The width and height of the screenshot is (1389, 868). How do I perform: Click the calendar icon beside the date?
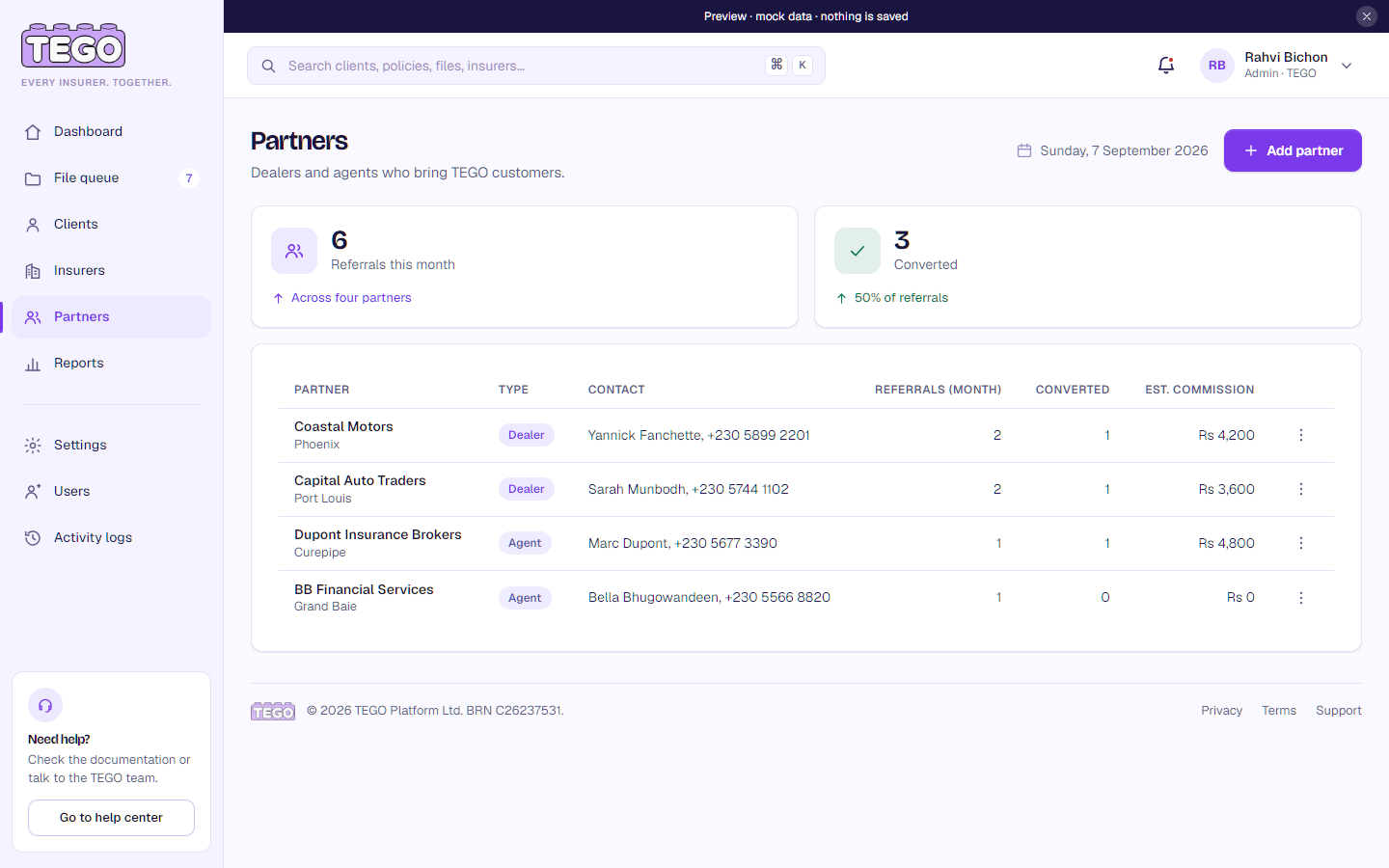pyautogui.click(x=1024, y=150)
